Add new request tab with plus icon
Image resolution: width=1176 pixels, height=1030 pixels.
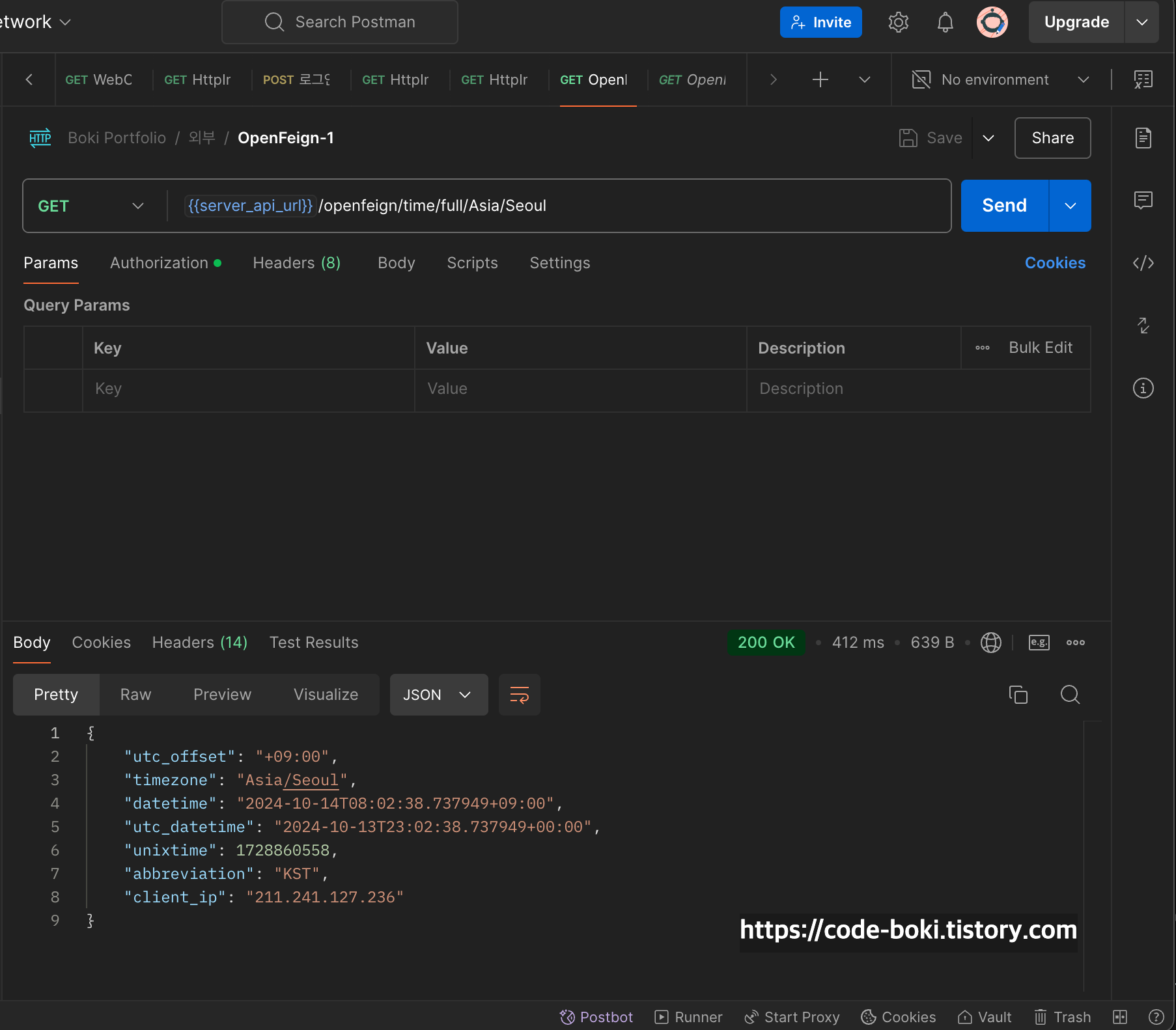click(820, 79)
